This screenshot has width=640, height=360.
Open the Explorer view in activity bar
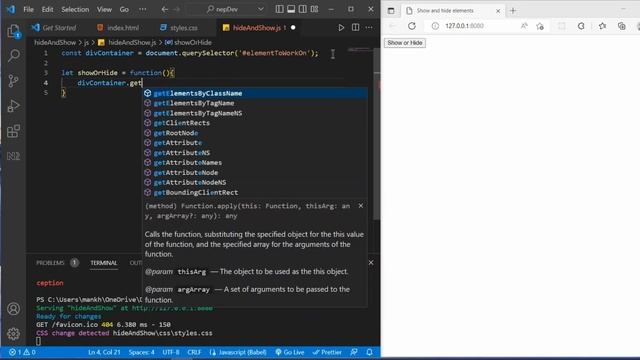point(13,31)
